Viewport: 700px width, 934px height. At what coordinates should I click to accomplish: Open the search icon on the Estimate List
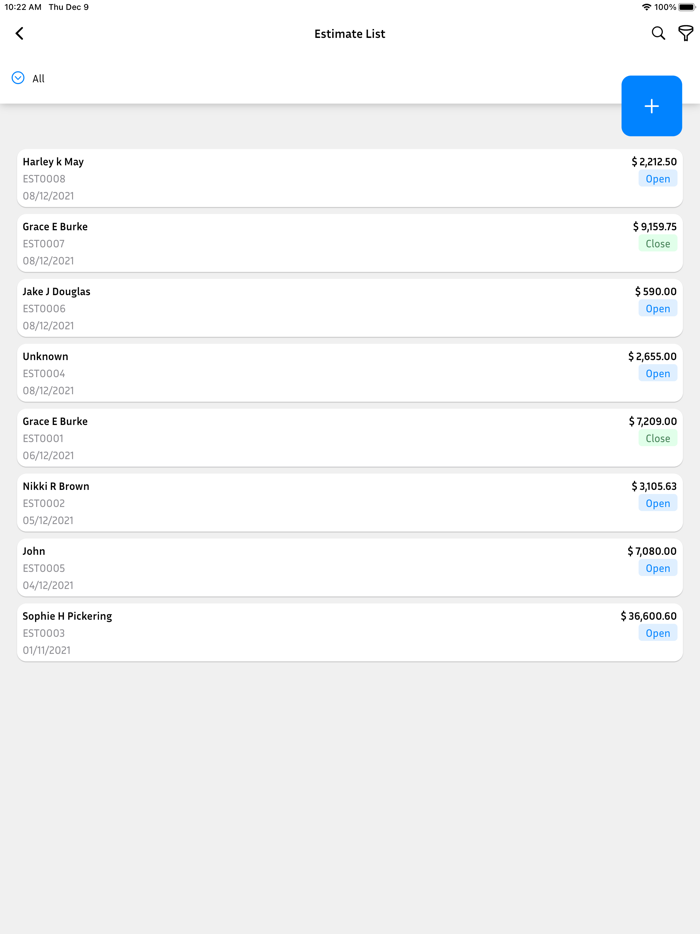[658, 33]
